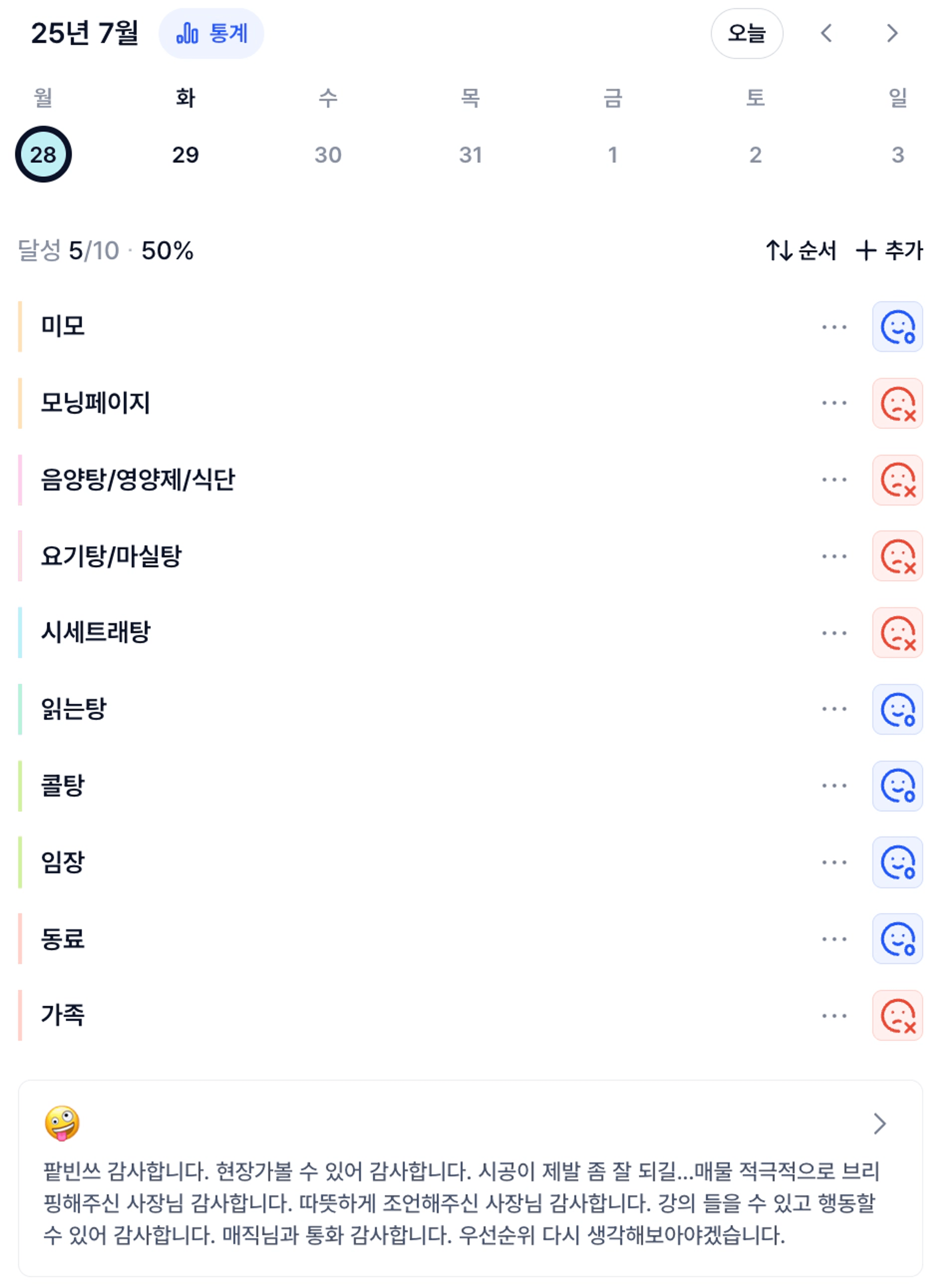Select Tuesday 29 in the week
This screenshot has height=1288, width=941.
[186, 154]
